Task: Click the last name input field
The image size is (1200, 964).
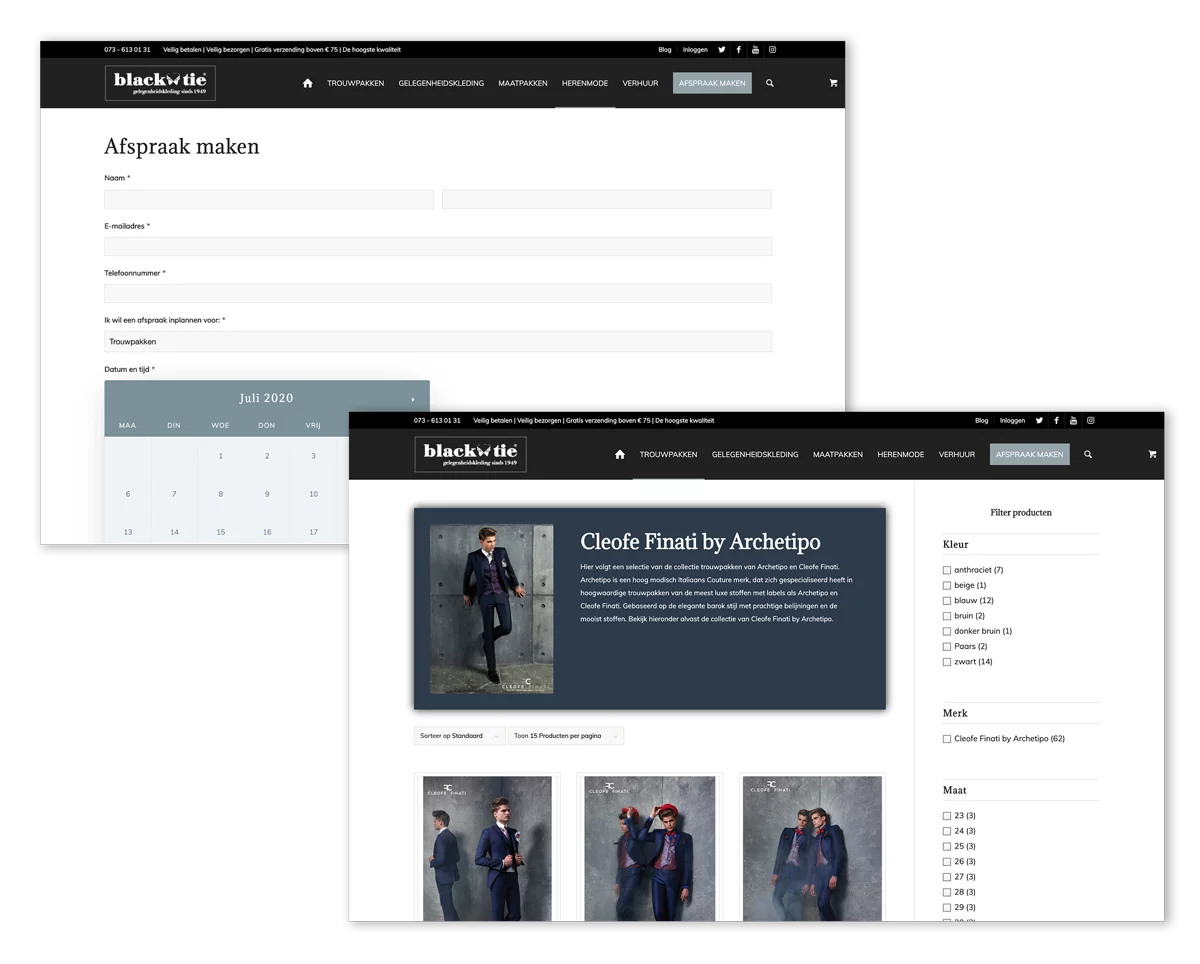Action: click(607, 199)
